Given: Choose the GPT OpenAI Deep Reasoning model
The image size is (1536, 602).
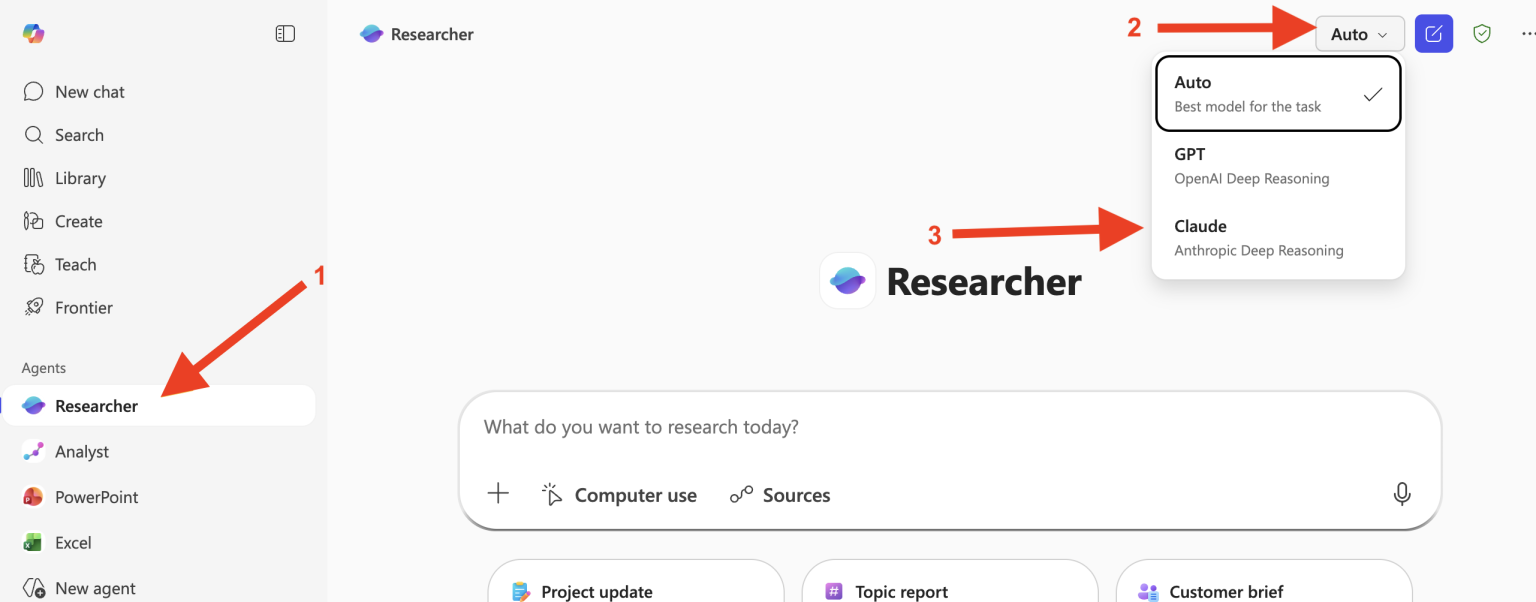Looking at the screenshot, I should click(1278, 166).
